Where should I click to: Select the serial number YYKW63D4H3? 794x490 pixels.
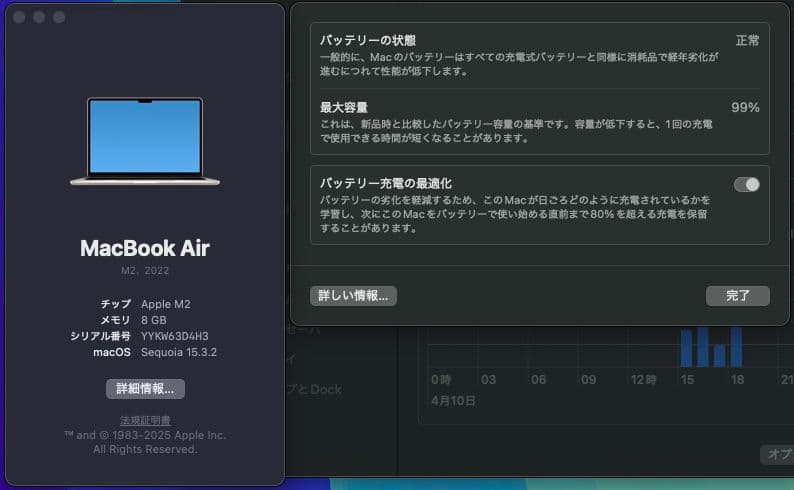pos(175,336)
